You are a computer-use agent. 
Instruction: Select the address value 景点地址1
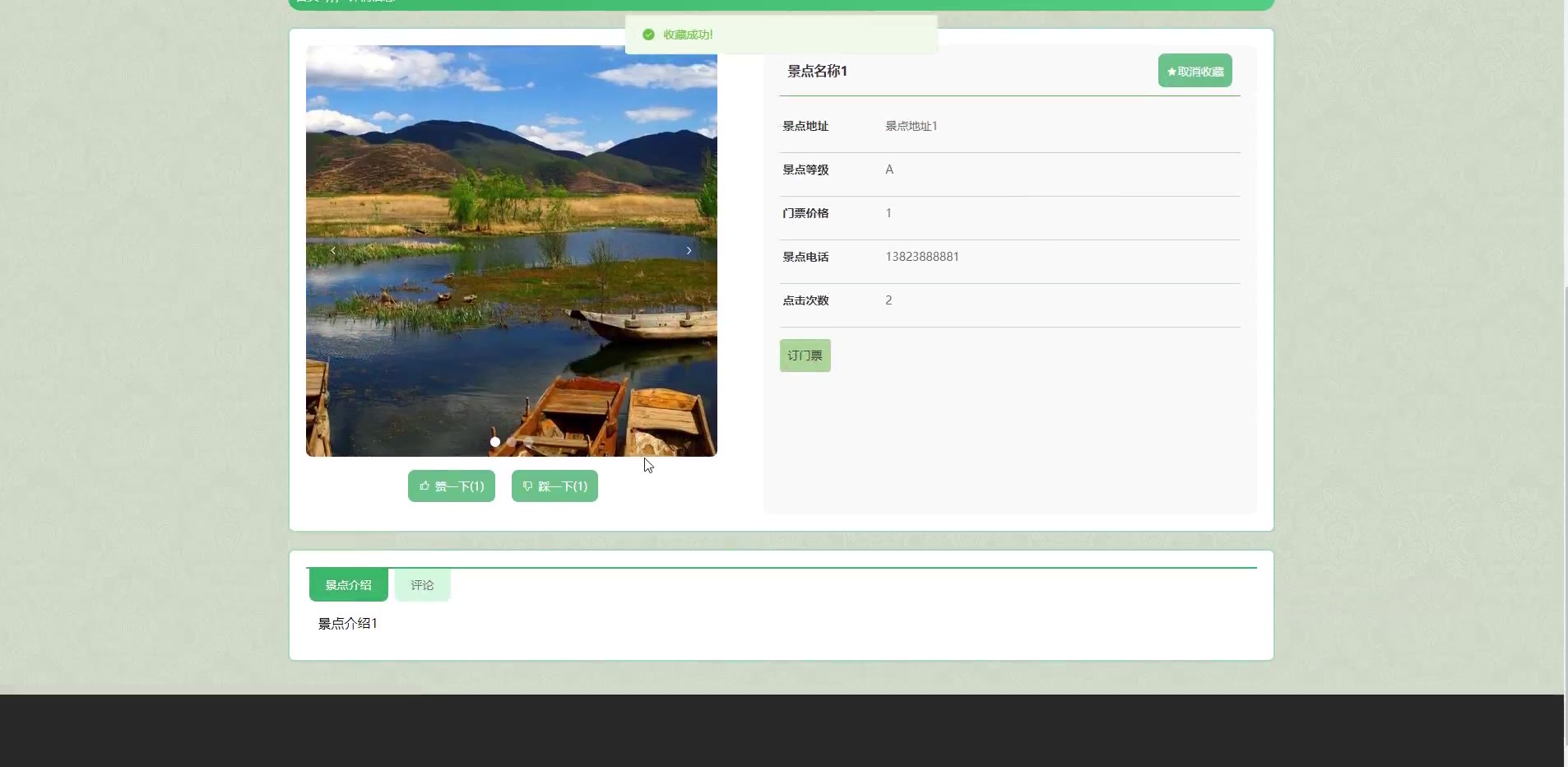pyautogui.click(x=912, y=126)
